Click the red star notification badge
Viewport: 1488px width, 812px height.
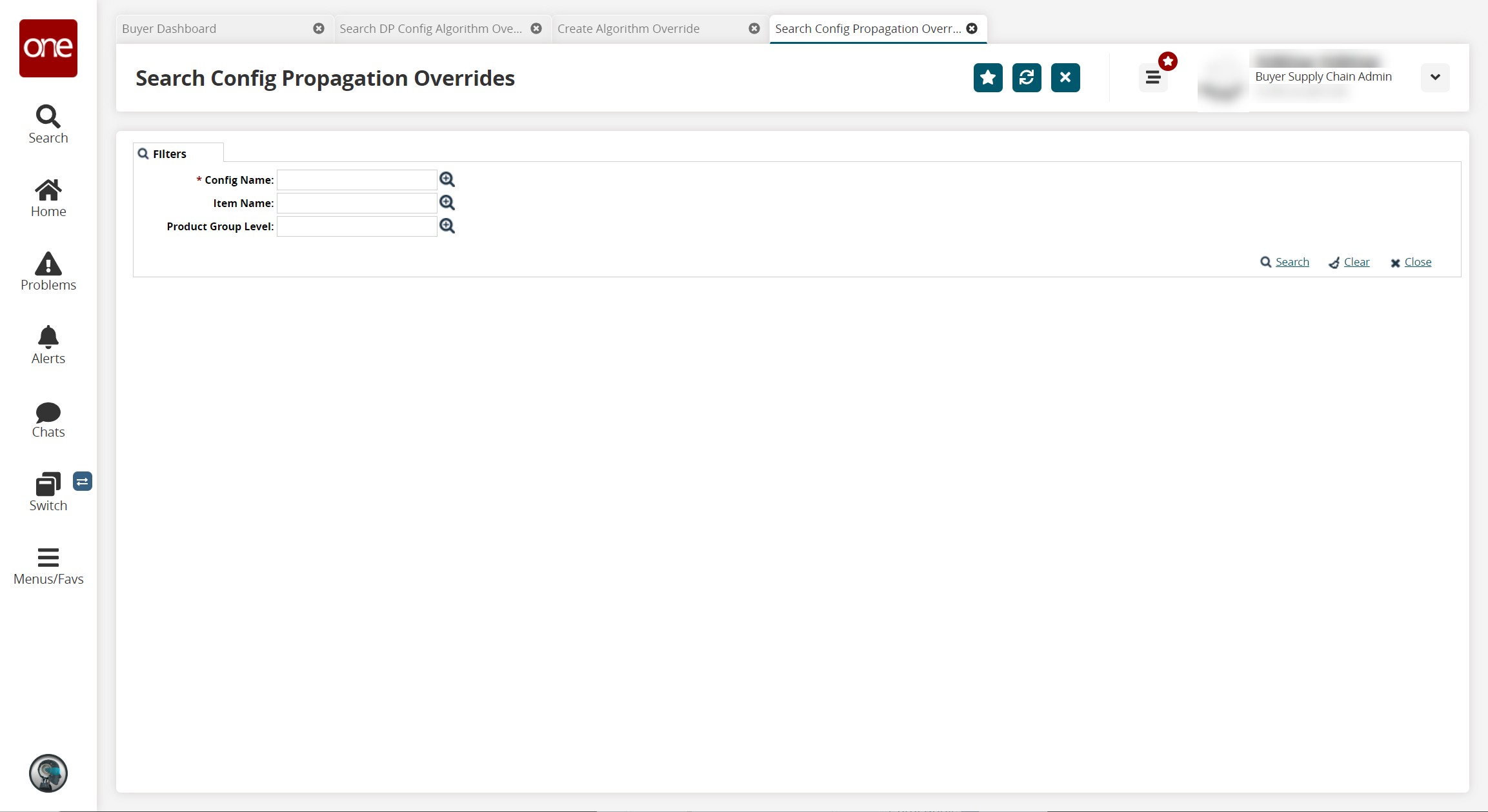pos(1169,61)
